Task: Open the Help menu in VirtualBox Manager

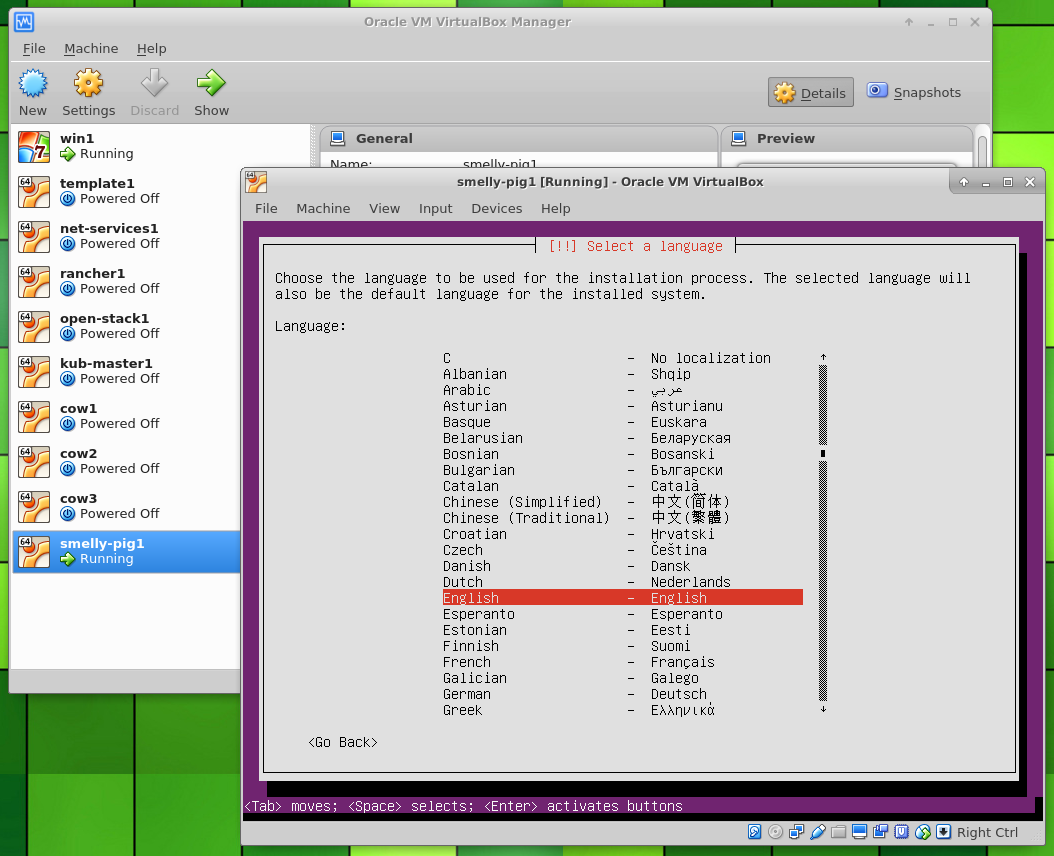Action: click(151, 48)
